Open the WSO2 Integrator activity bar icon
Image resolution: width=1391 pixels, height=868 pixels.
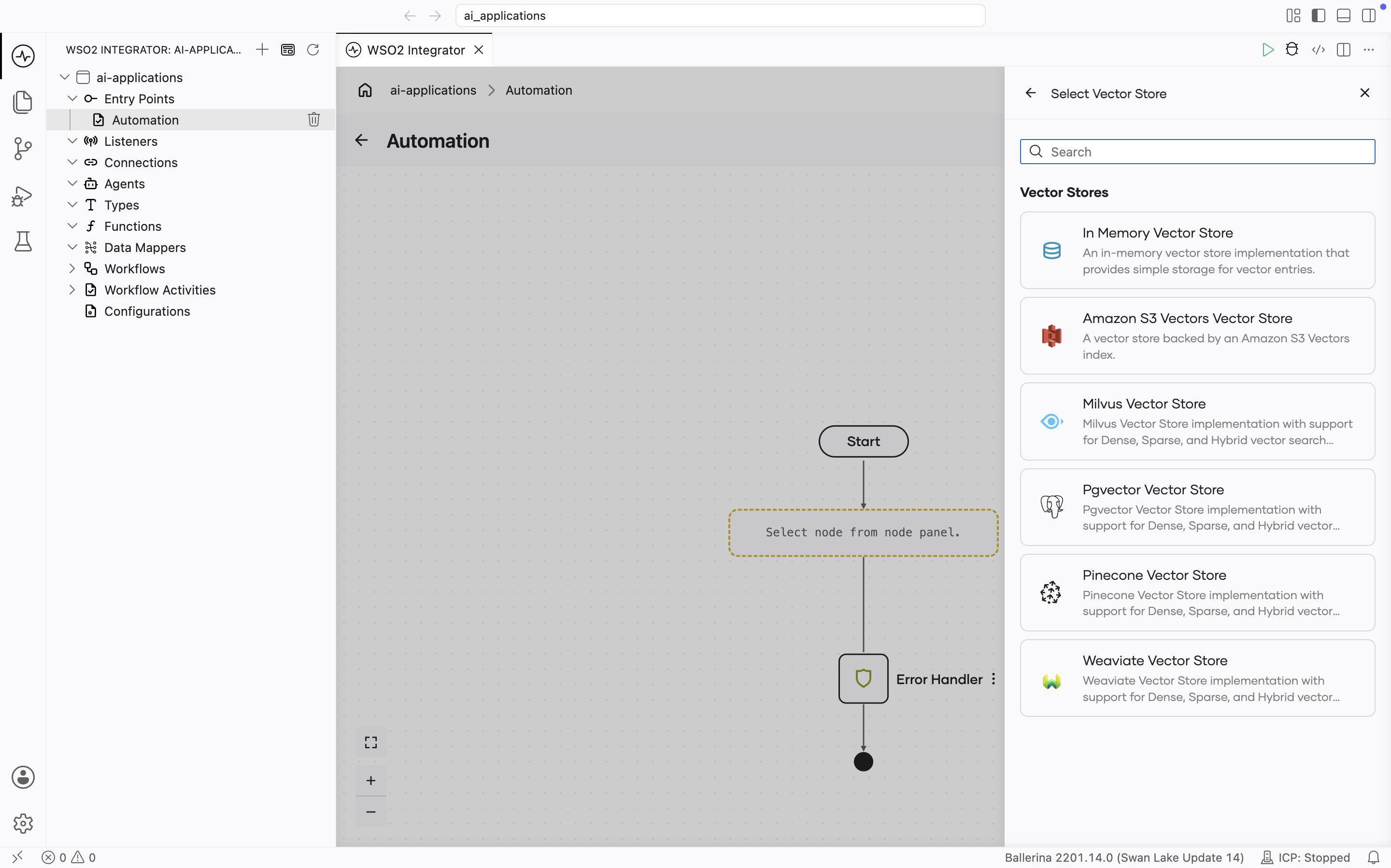tap(23, 56)
